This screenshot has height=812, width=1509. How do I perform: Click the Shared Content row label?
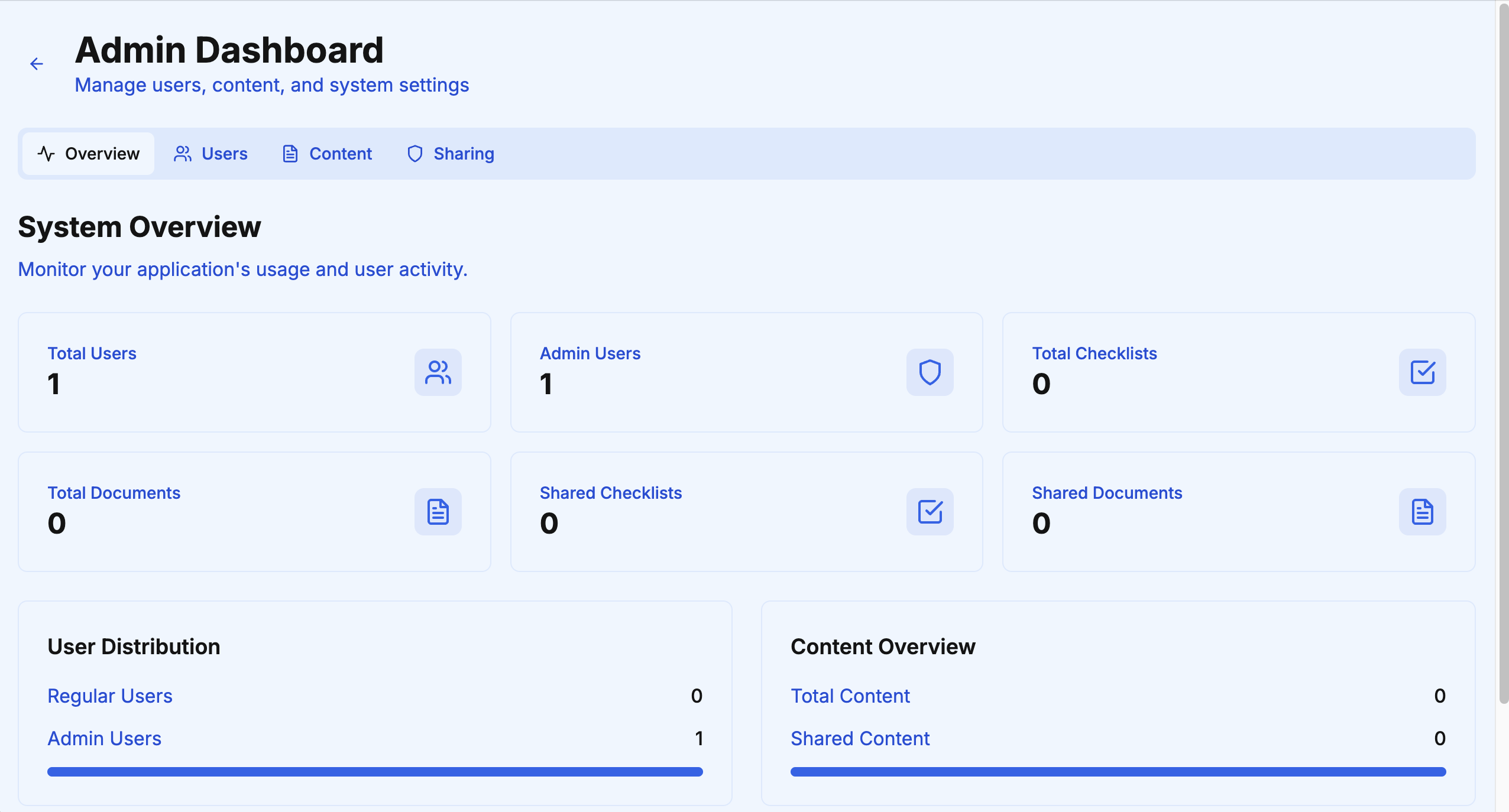(860, 739)
